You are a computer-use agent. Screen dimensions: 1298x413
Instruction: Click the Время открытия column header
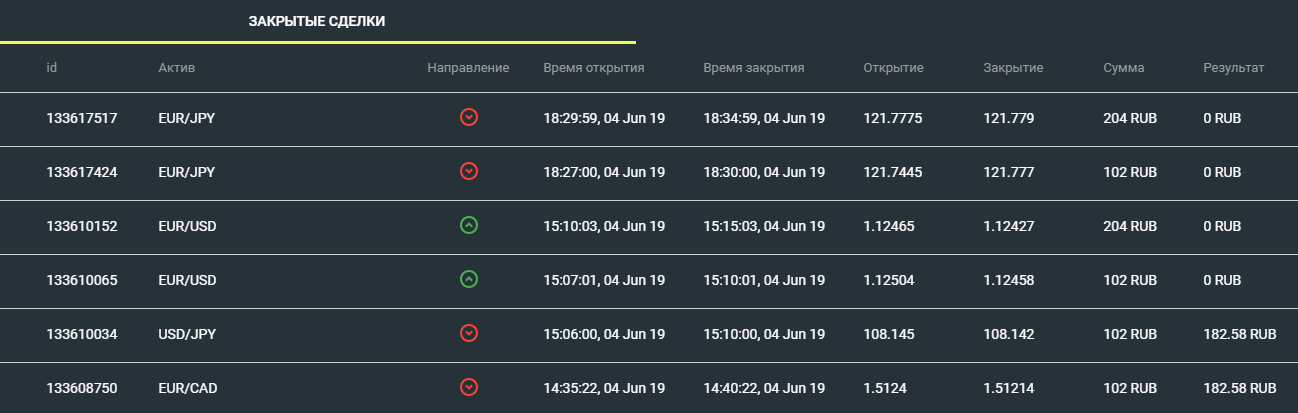(x=594, y=68)
